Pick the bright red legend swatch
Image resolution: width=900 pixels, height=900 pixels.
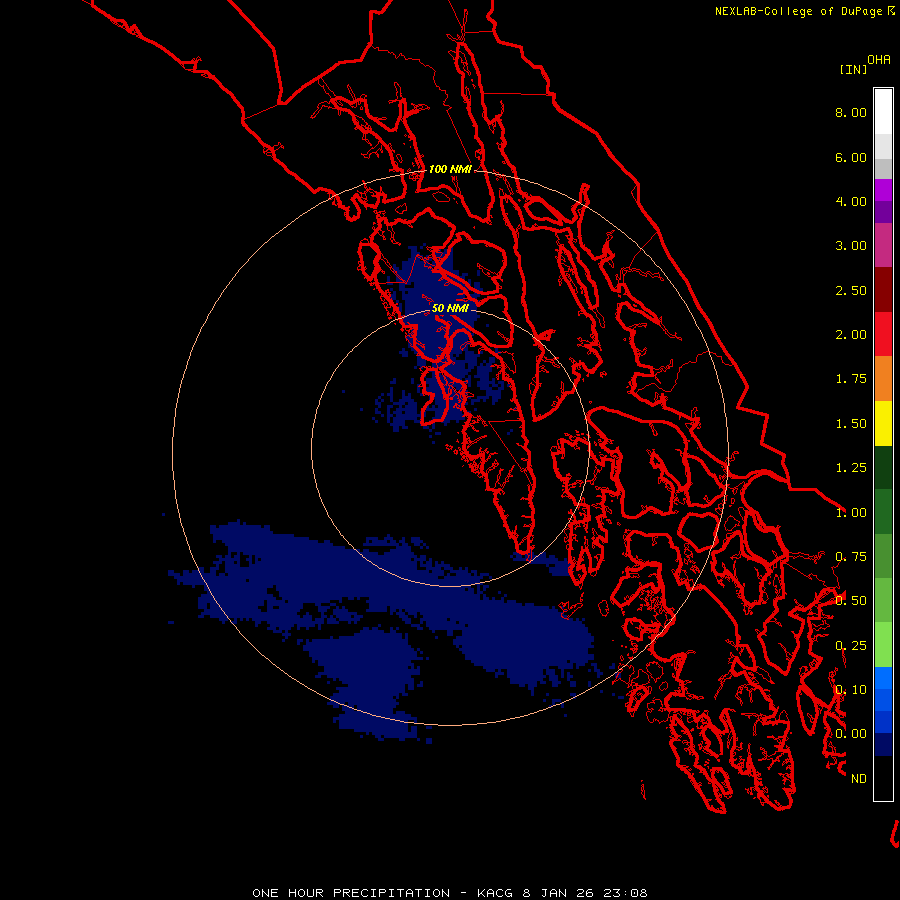tap(883, 334)
